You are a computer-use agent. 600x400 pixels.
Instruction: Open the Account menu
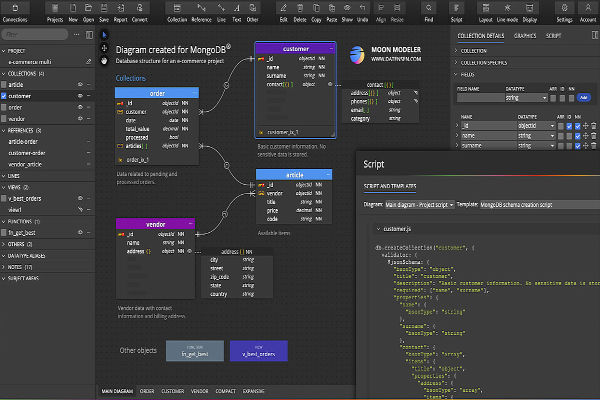tap(588, 13)
